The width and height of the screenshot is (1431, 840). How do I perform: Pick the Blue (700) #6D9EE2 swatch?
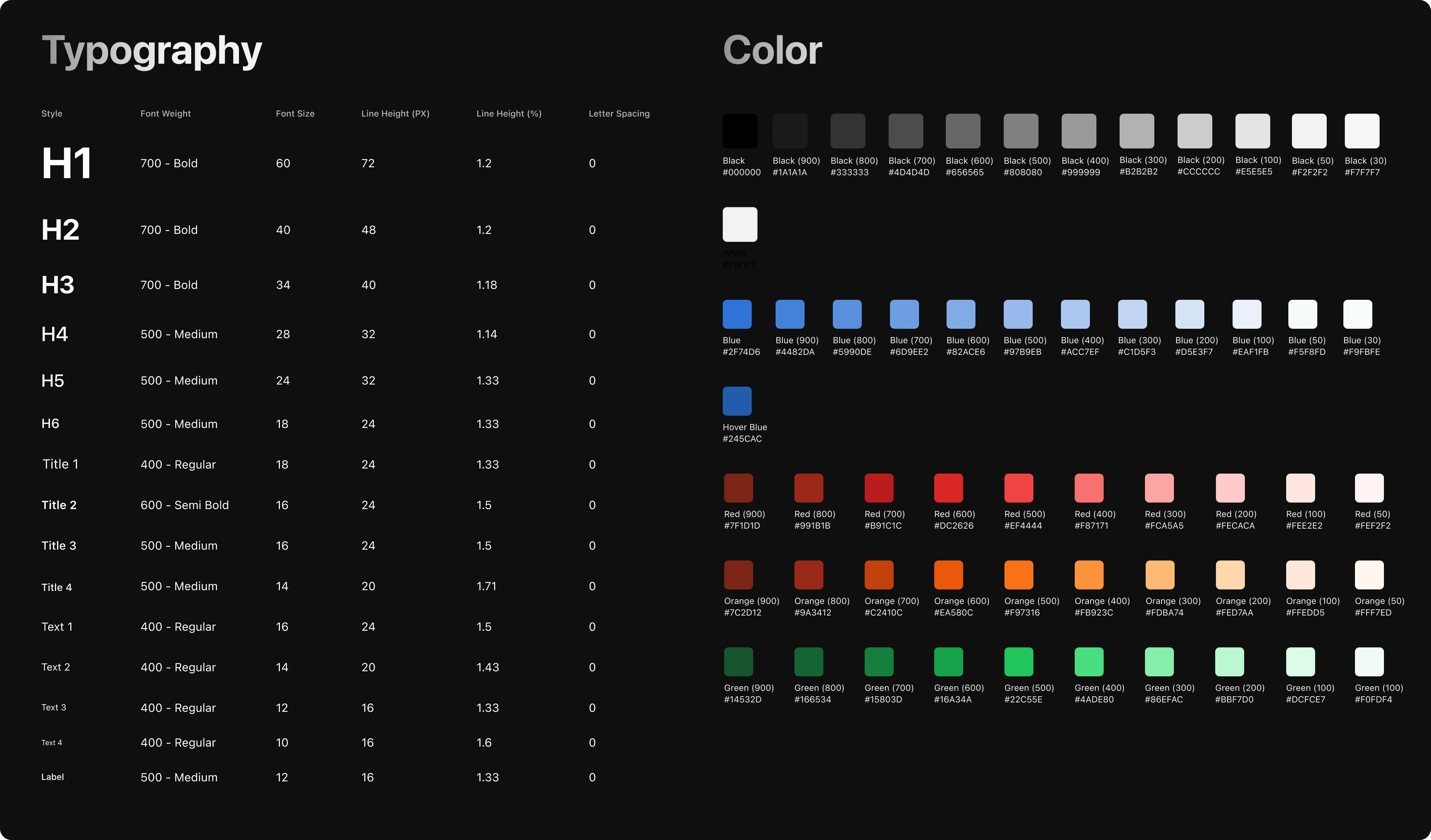tap(905, 314)
